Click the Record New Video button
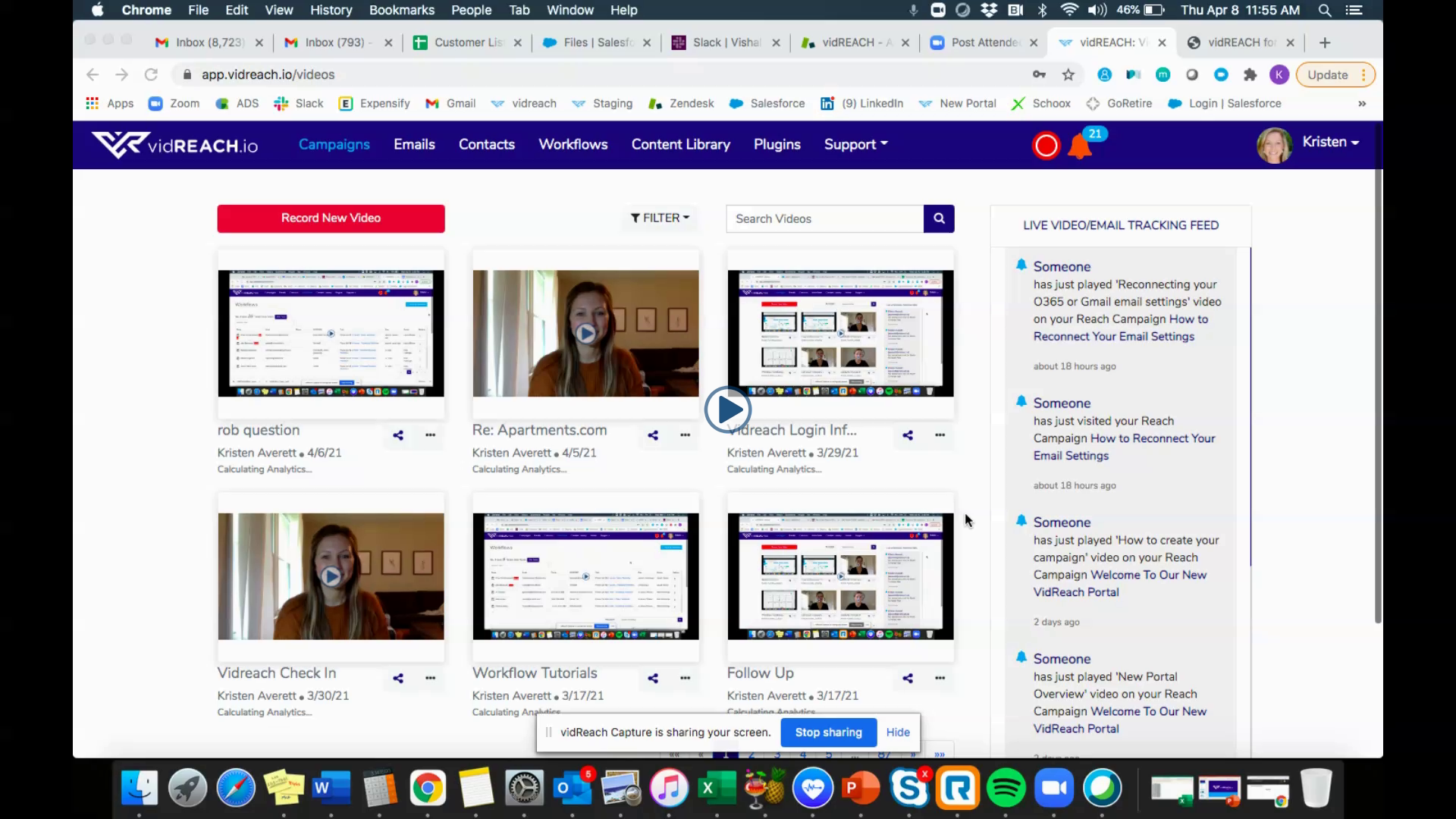 (x=331, y=218)
